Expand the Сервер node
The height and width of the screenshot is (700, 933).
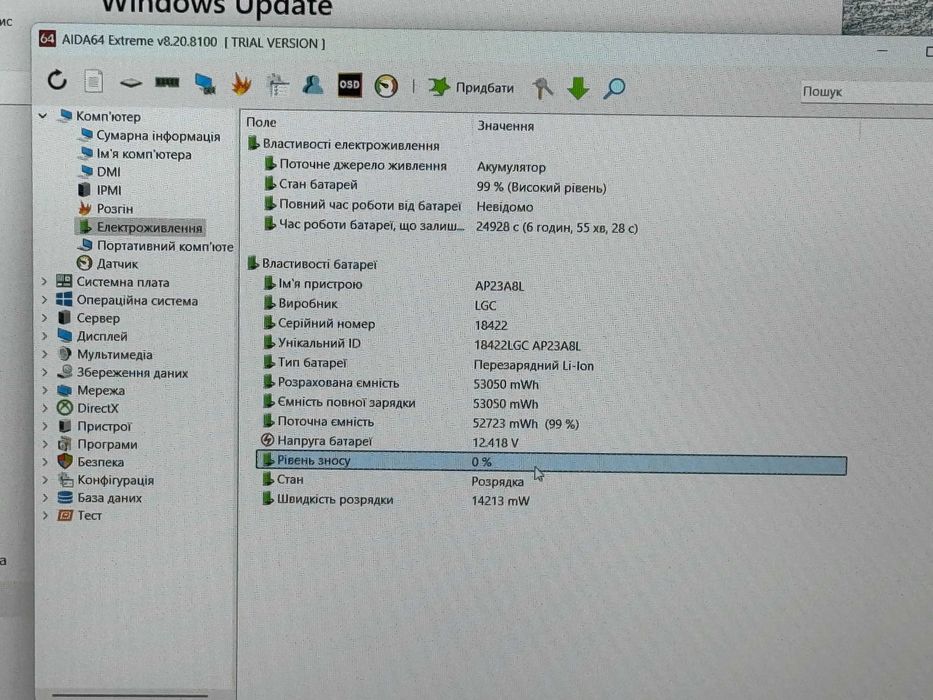[x=45, y=318]
